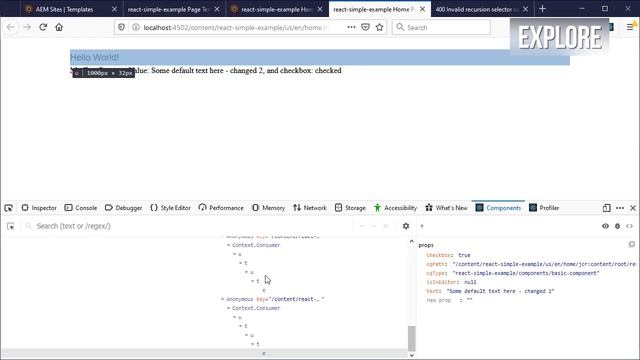Viewport: 640px width, 360px height.
Task: Open page actions ellipsis in address bar
Action: click(x=351, y=27)
